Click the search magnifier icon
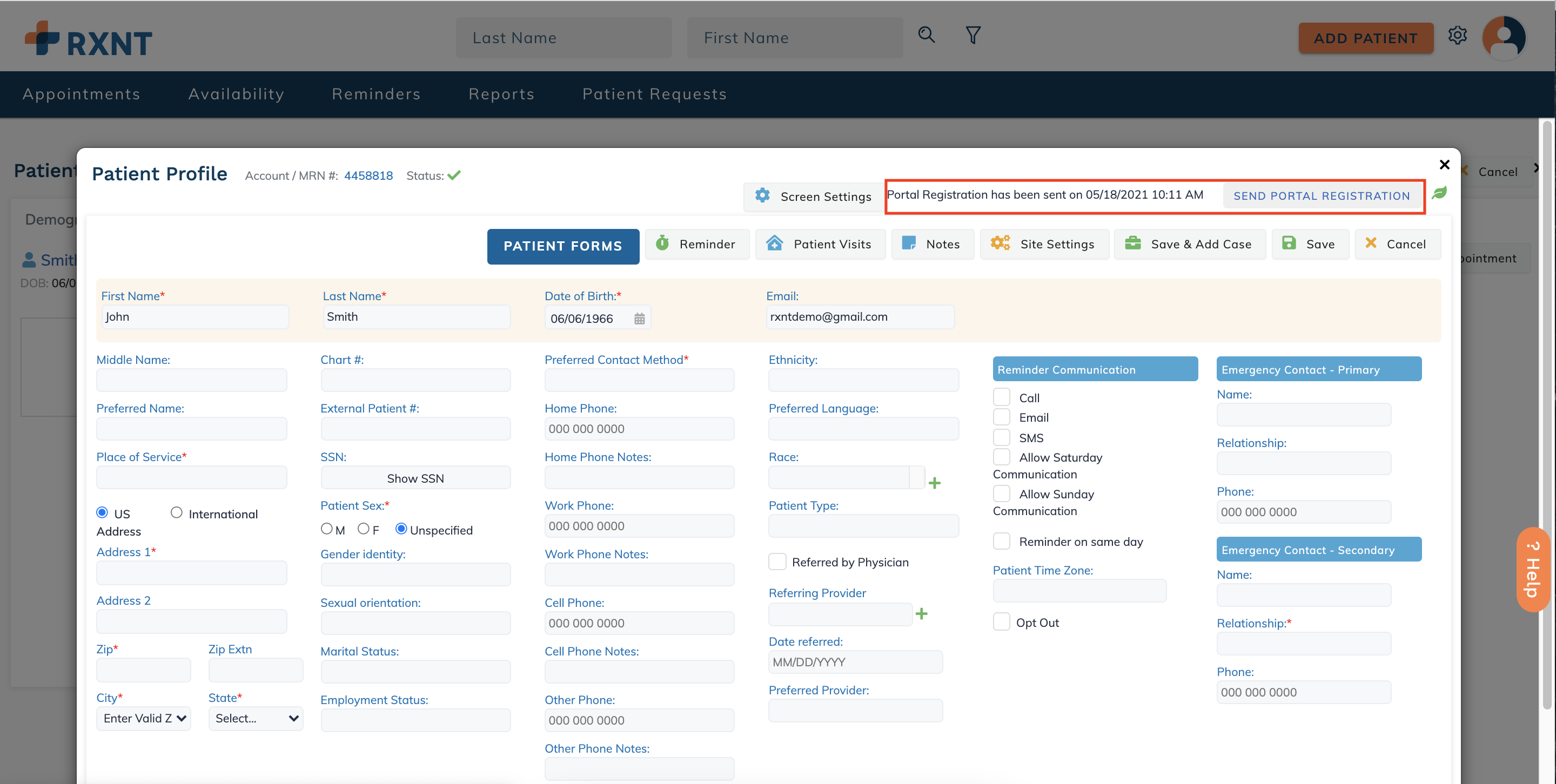Image resolution: width=1556 pixels, height=784 pixels. point(926,35)
